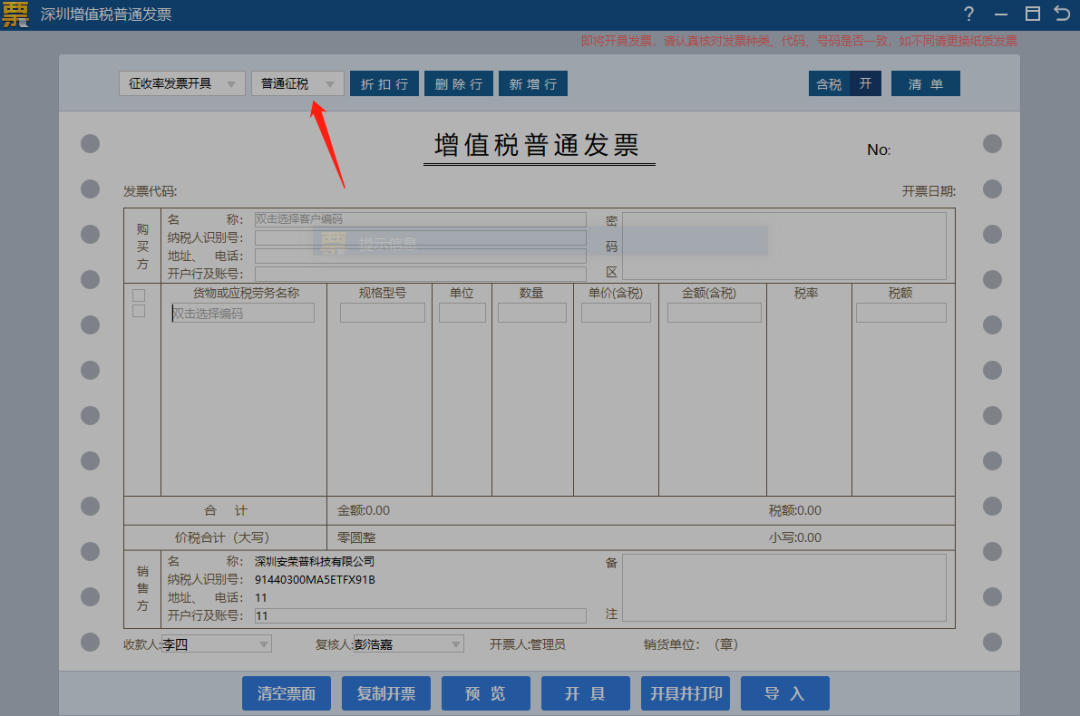The image size is (1080, 716).
Task: Click the 新增行 add row button
Action: tap(533, 84)
